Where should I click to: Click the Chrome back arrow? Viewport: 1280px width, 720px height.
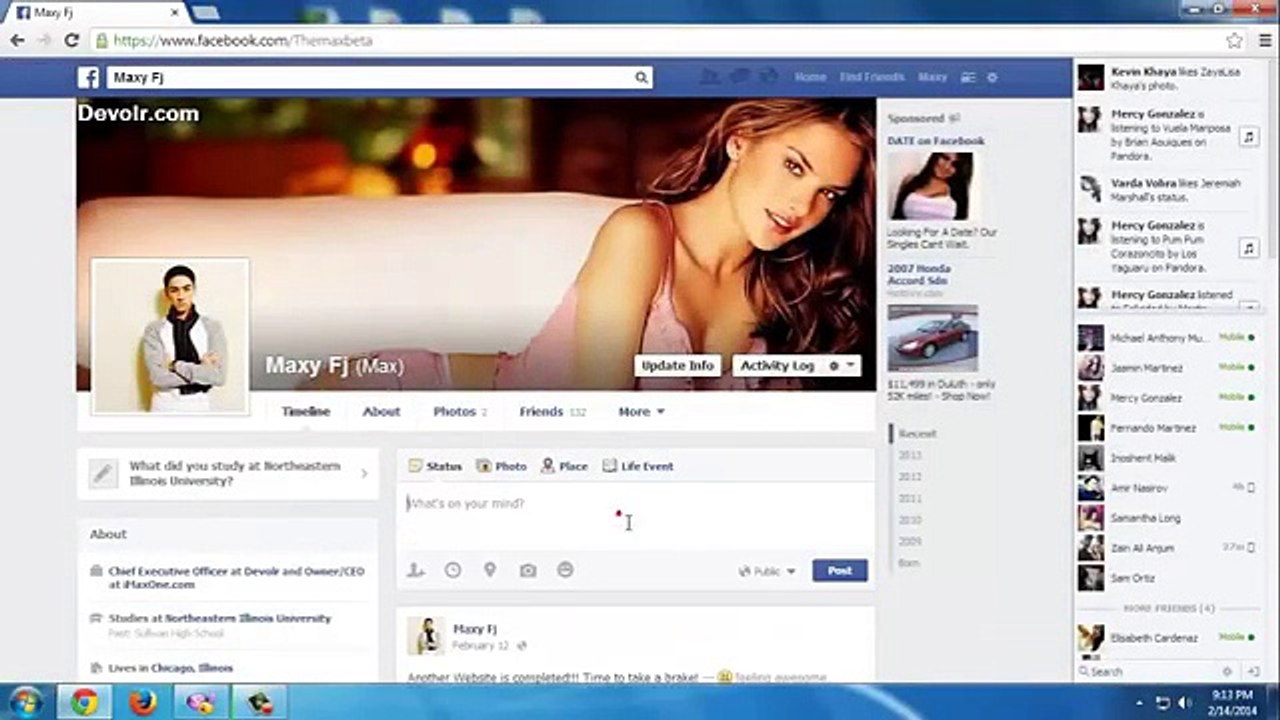17,40
